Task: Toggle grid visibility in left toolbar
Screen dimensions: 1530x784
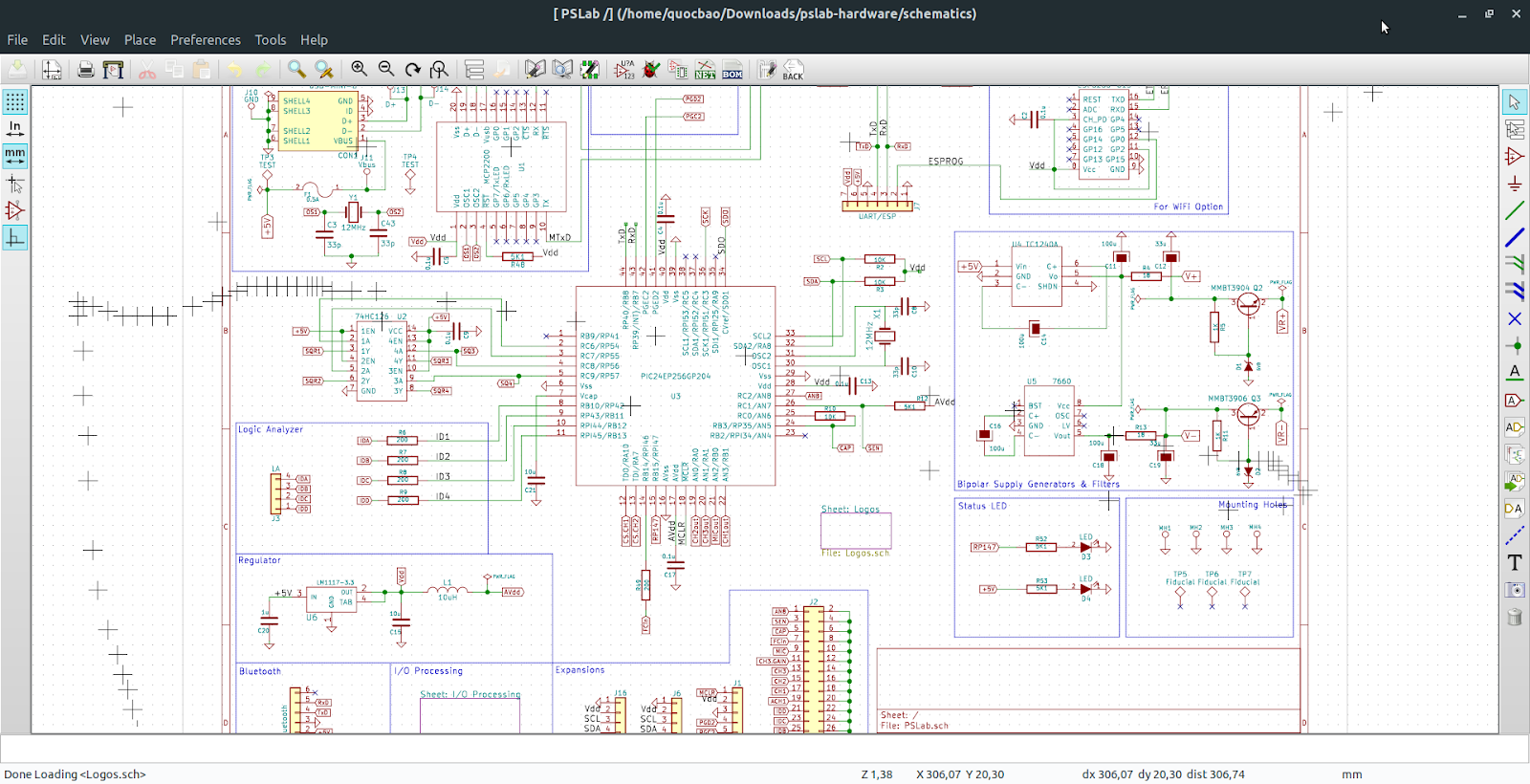Action: pos(15,101)
